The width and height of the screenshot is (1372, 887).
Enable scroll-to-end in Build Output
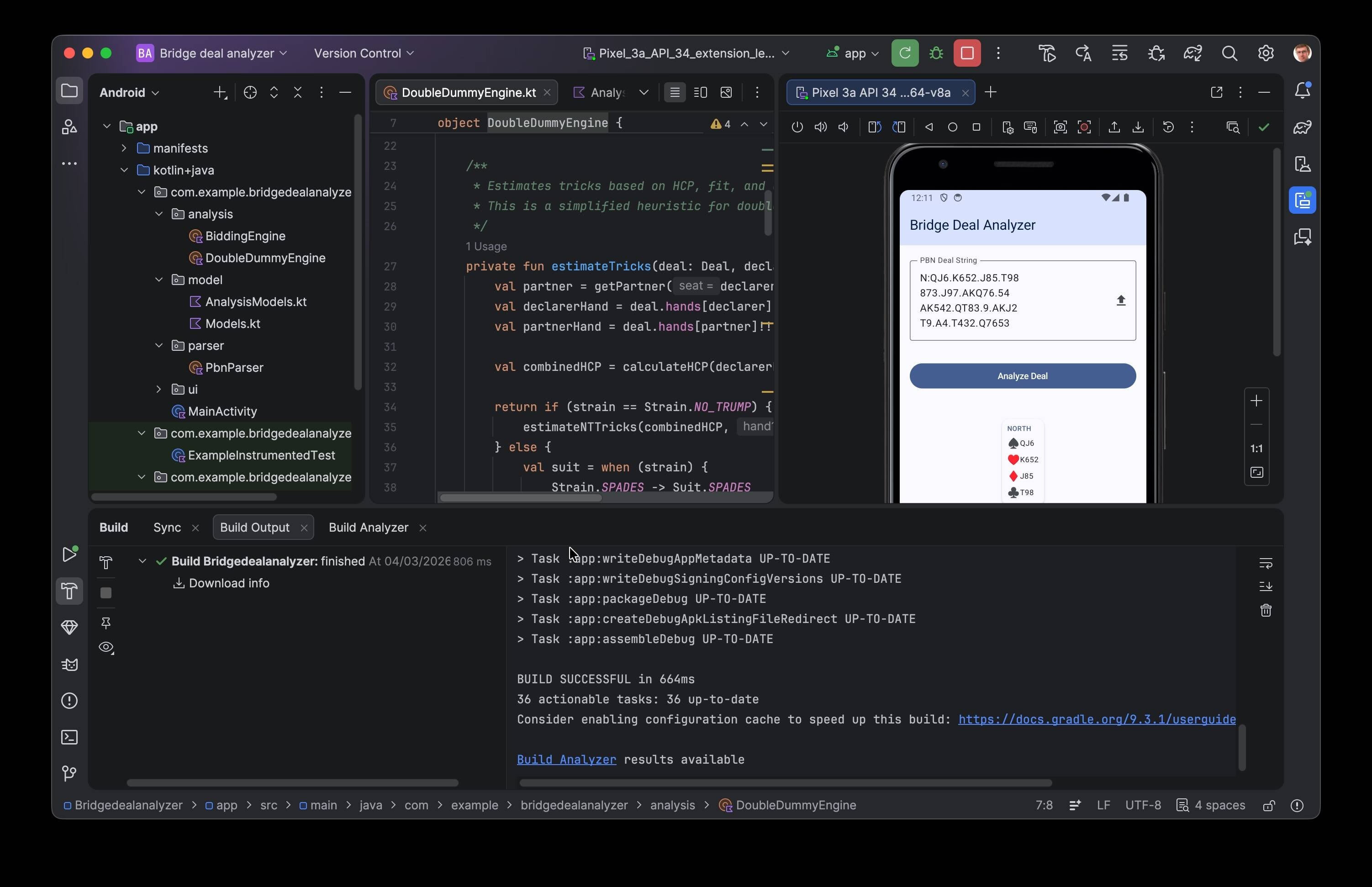1266,586
